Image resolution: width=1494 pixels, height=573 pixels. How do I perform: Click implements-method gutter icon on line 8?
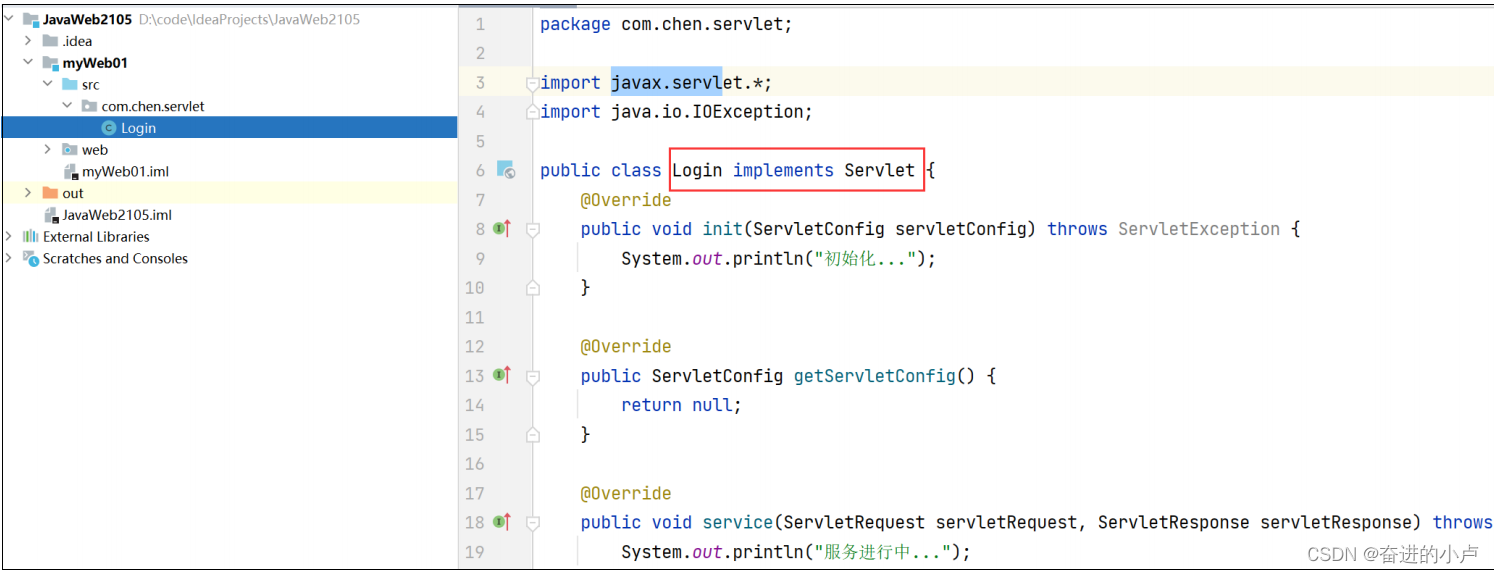tap(502, 229)
